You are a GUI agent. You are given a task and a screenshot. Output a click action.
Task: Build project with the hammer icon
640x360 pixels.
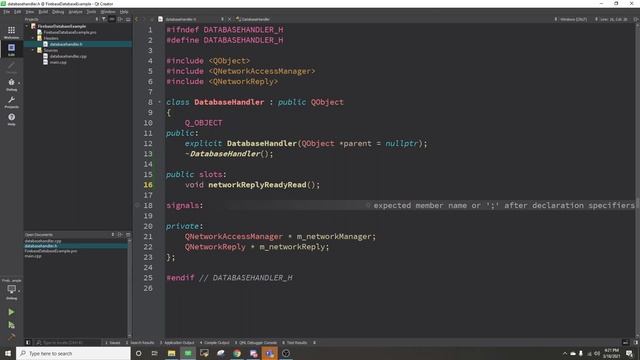click(x=11, y=337)
